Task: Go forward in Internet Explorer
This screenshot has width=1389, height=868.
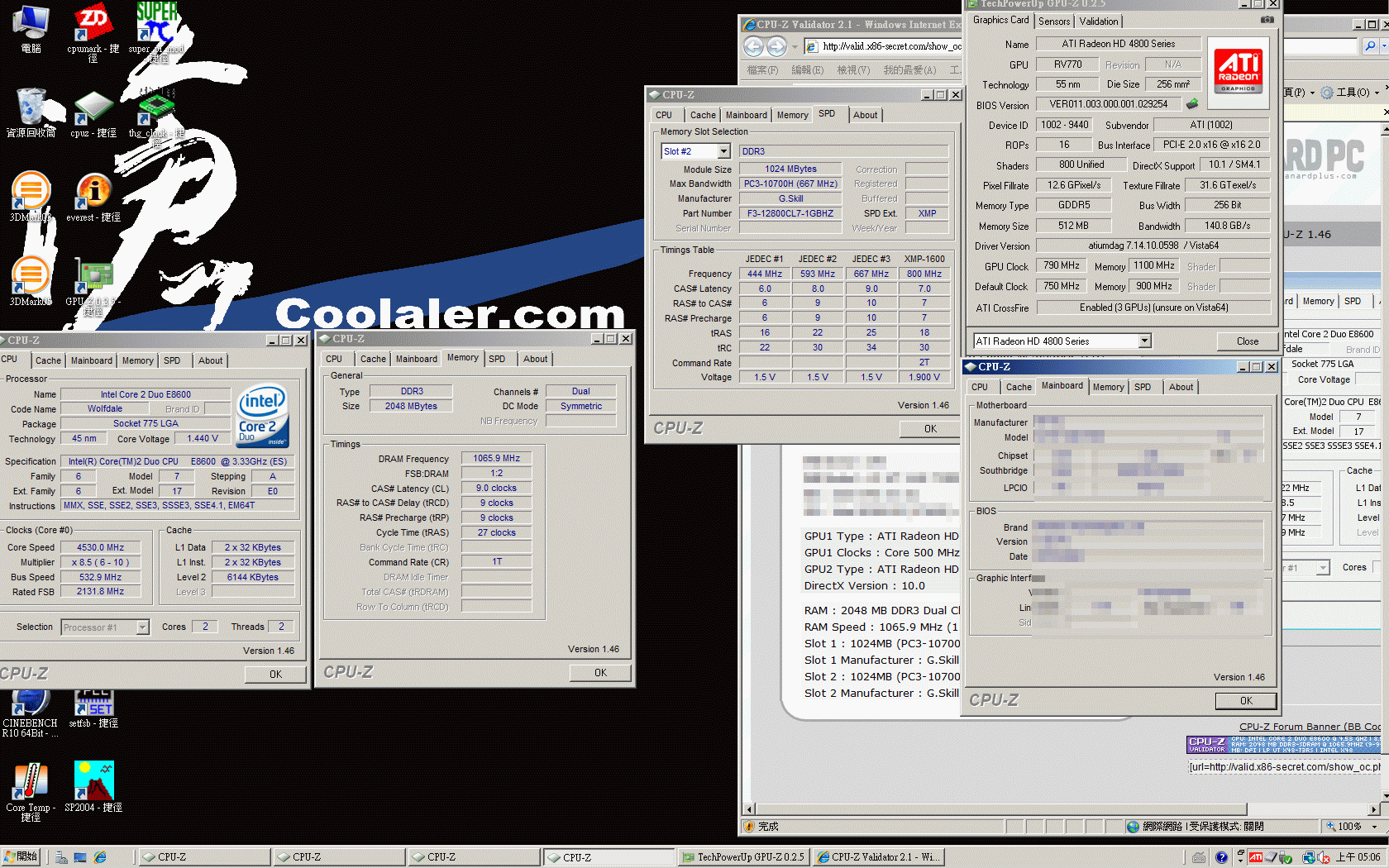Action: [x=776, y=46]
